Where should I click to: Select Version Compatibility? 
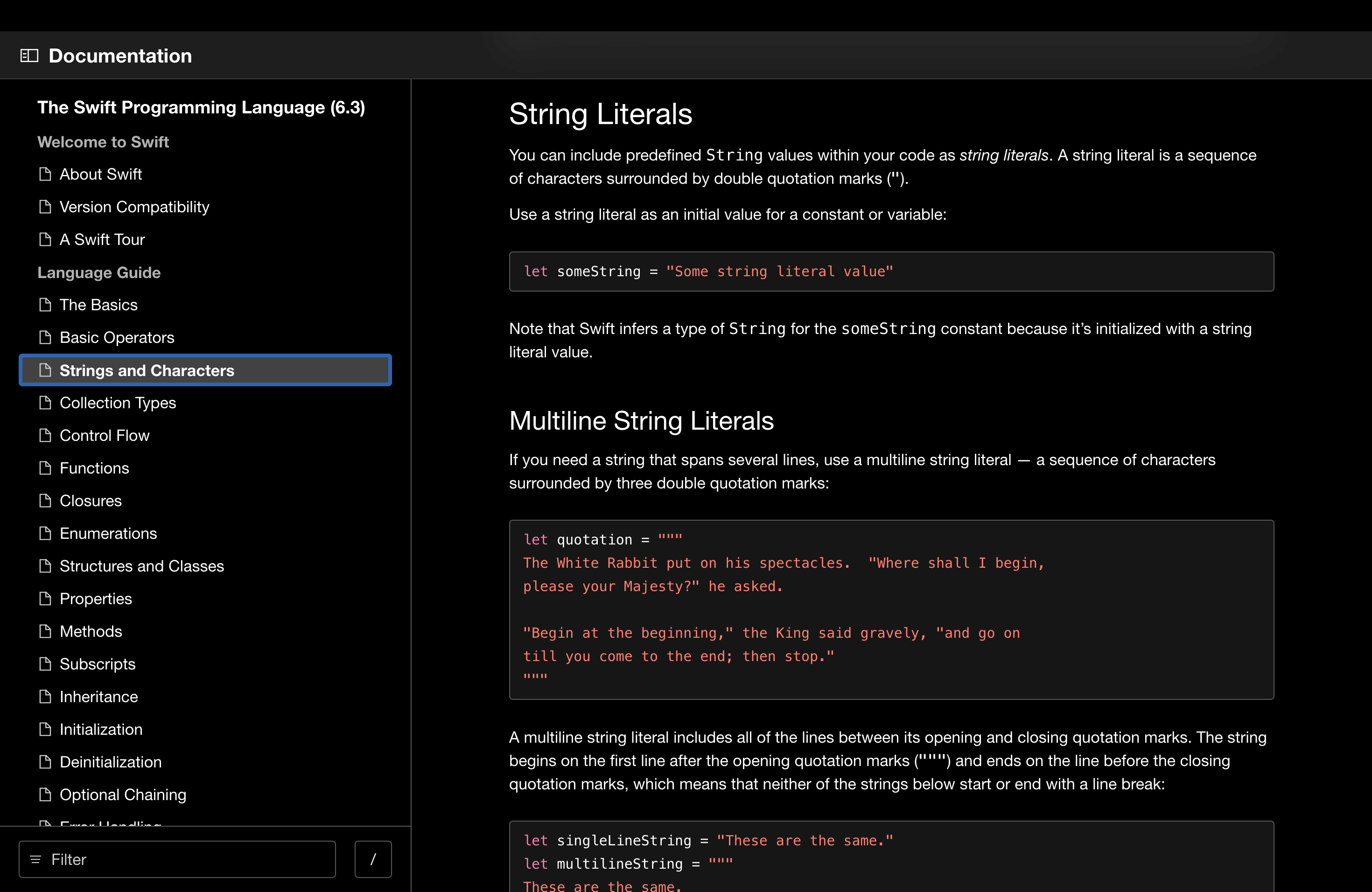tap(134, 206)
